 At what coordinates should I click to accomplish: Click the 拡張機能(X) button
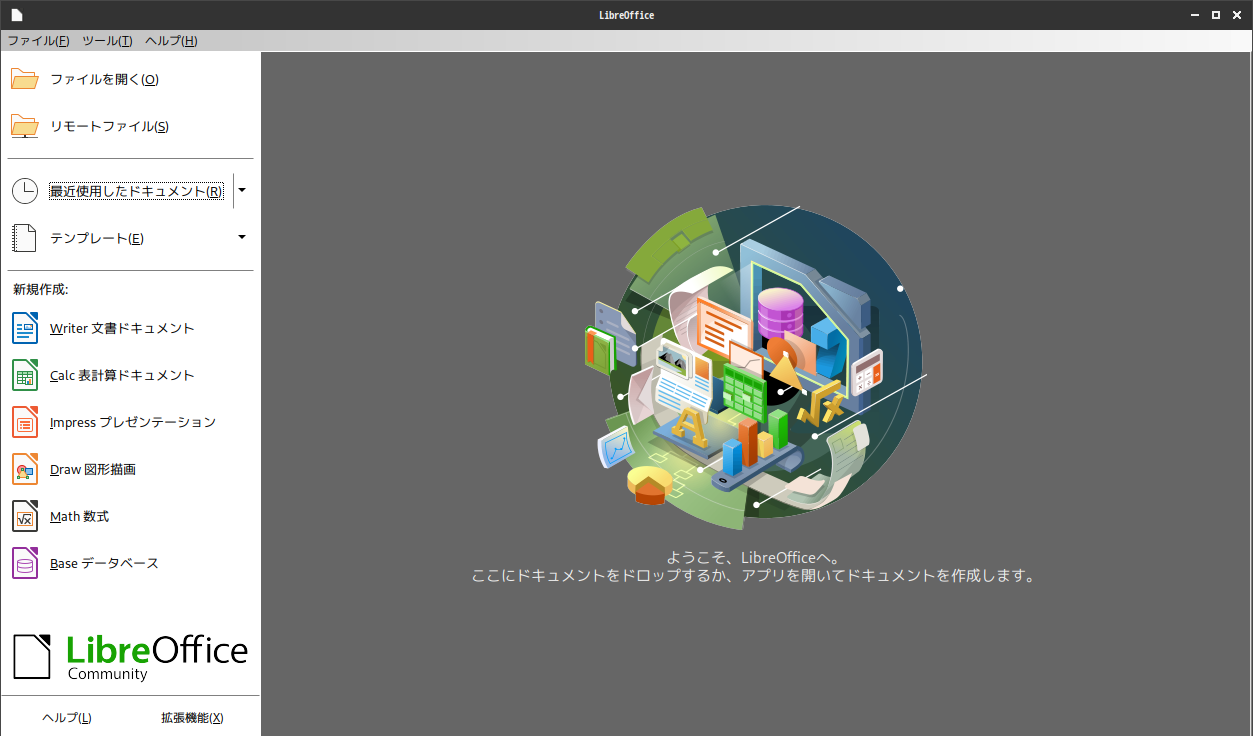pos(192,717)
